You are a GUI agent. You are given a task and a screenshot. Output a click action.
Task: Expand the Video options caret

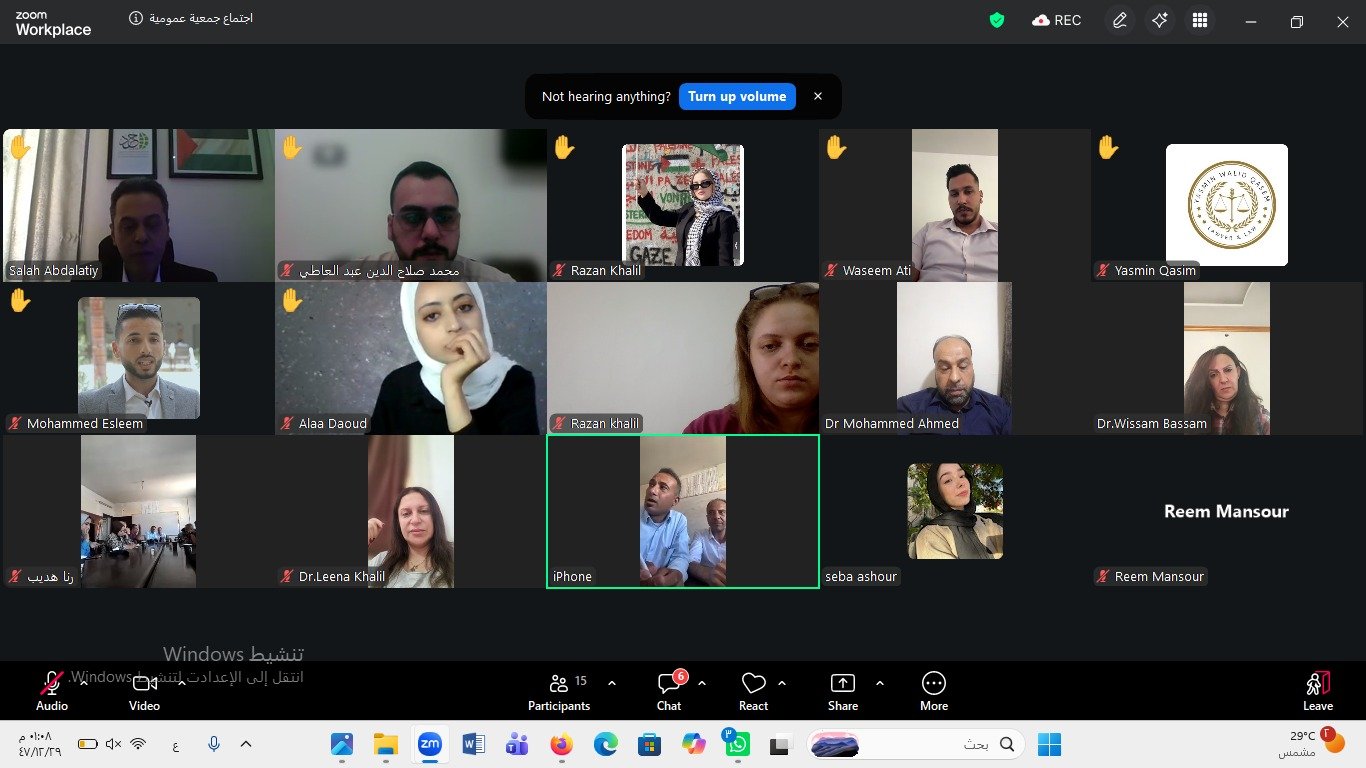[180, 682]
